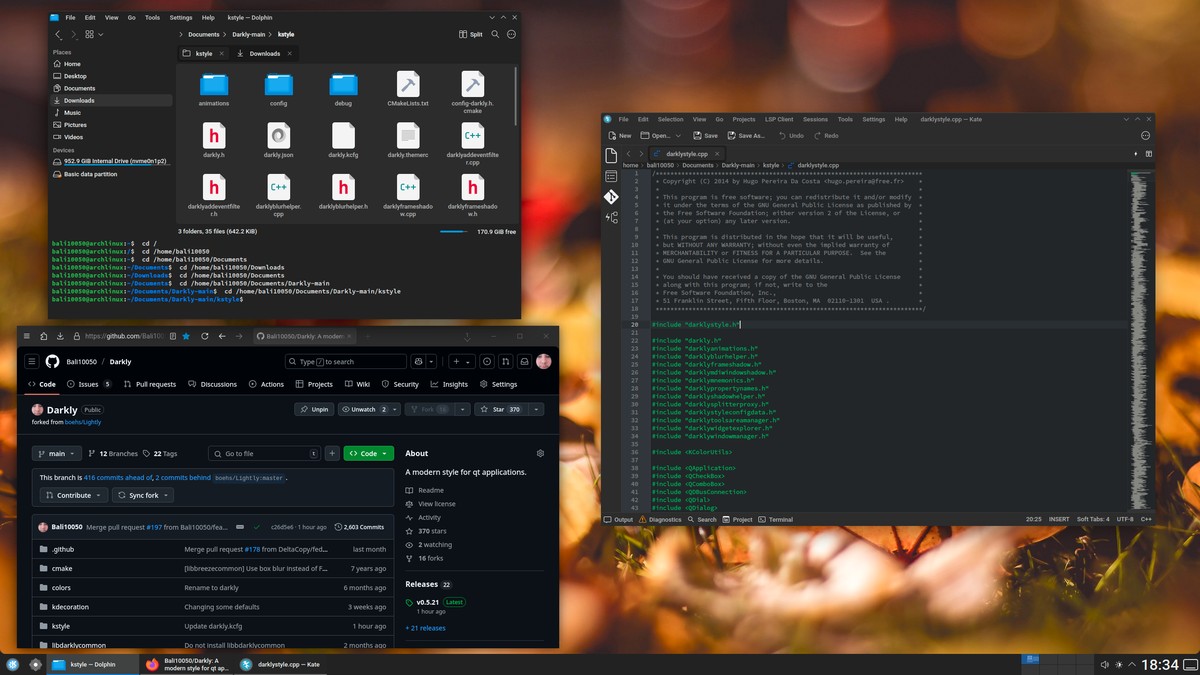Click the Save As button in Kate toolbar
Image resolution: width=1200 pixels, height=675 pixels.
click(x=745, y=135)
